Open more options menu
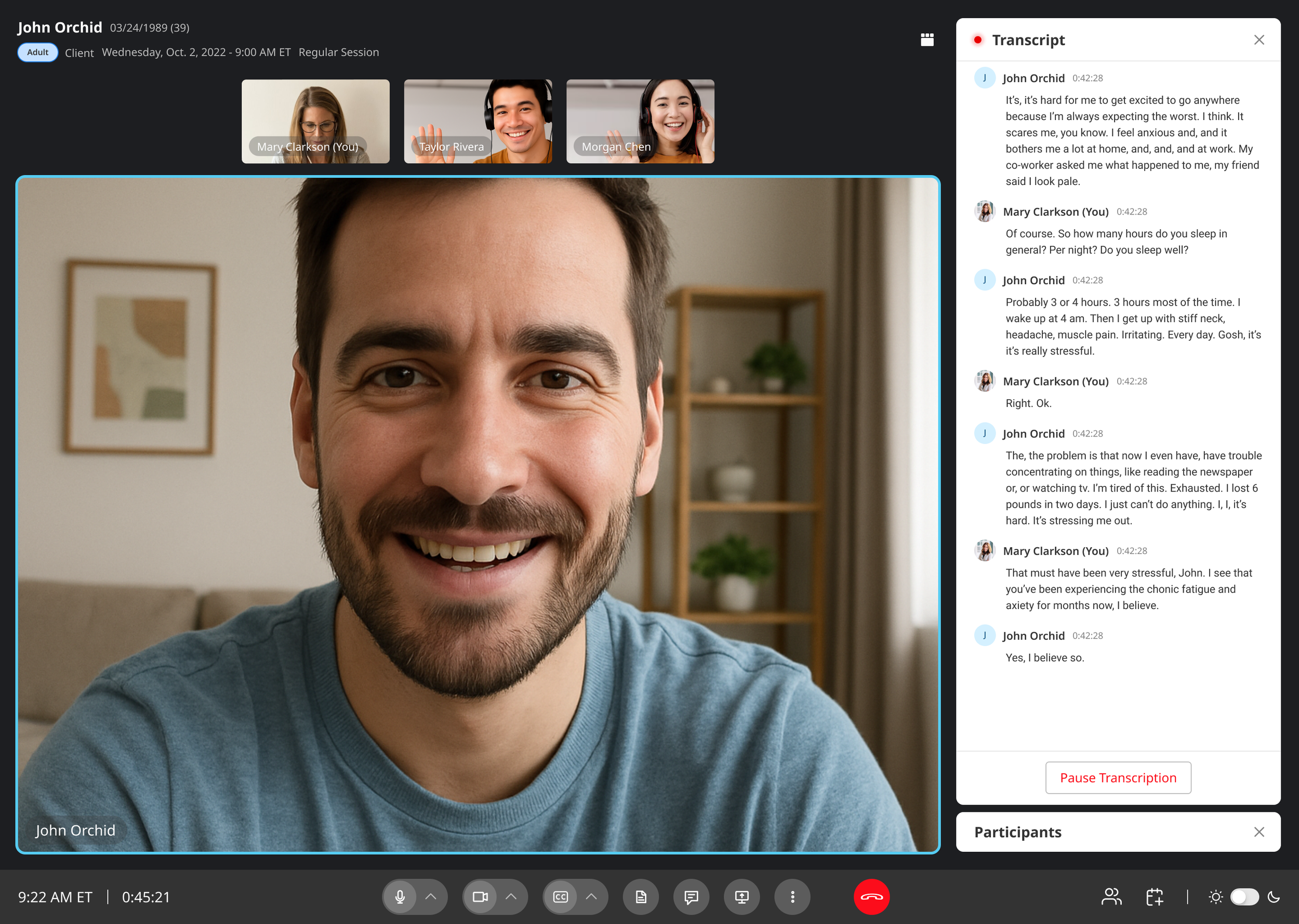Screen dimensions: 1299x924 [792, 896]
